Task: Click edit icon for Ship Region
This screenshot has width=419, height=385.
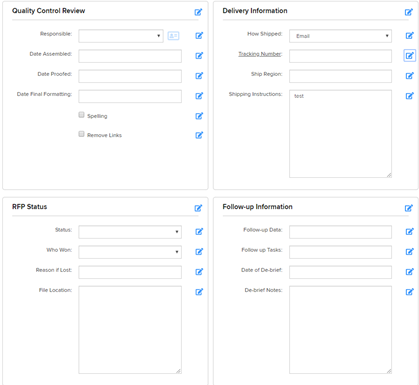Action: 410,76
